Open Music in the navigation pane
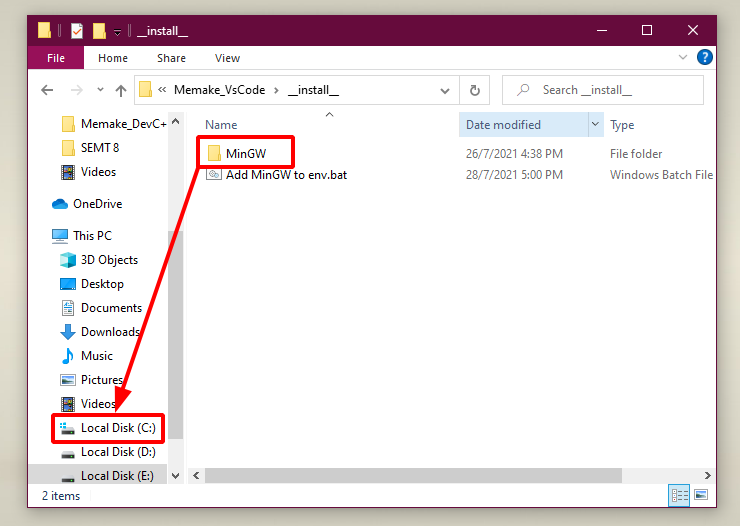 (86, 356)
